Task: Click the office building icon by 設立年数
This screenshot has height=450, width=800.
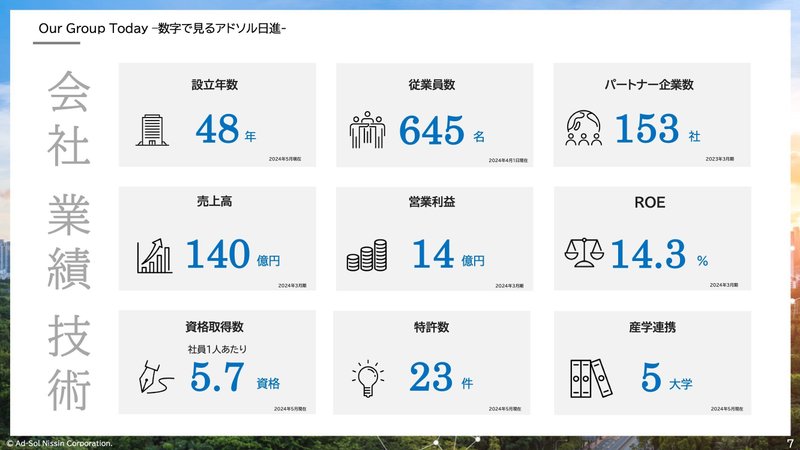Action: pyautogui.click(x=152, y=130)
